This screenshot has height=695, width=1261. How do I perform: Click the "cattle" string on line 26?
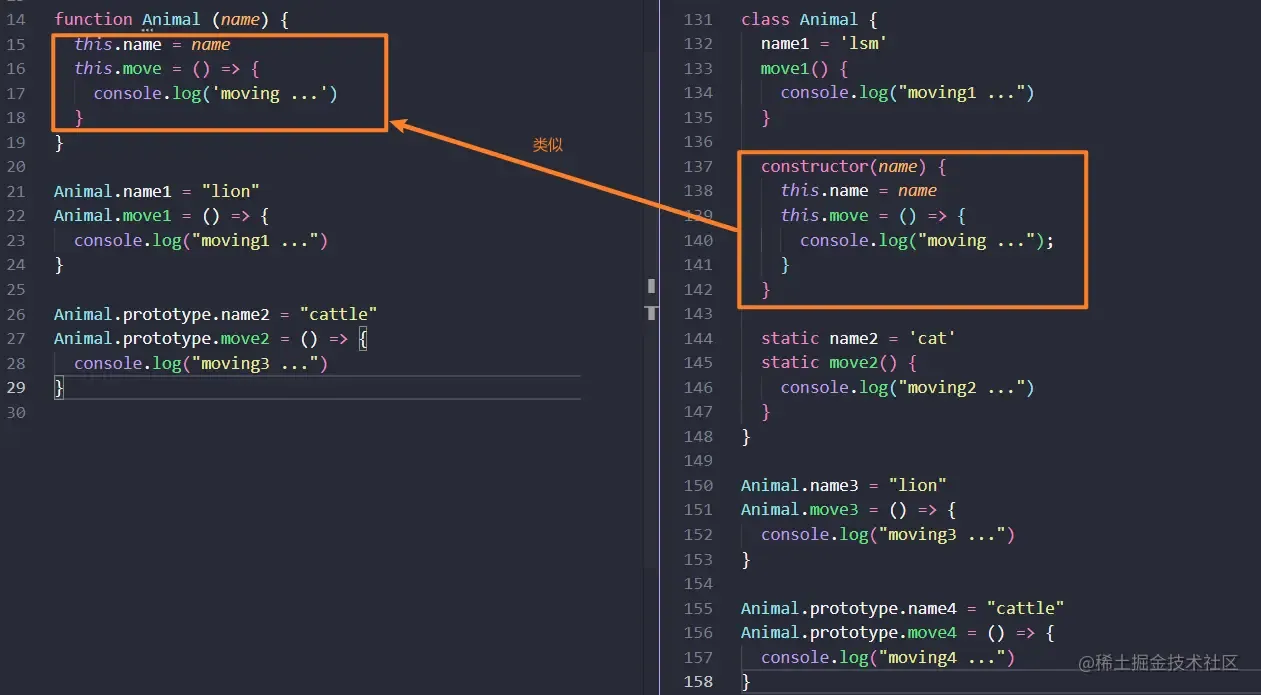[x=338, y=314]
